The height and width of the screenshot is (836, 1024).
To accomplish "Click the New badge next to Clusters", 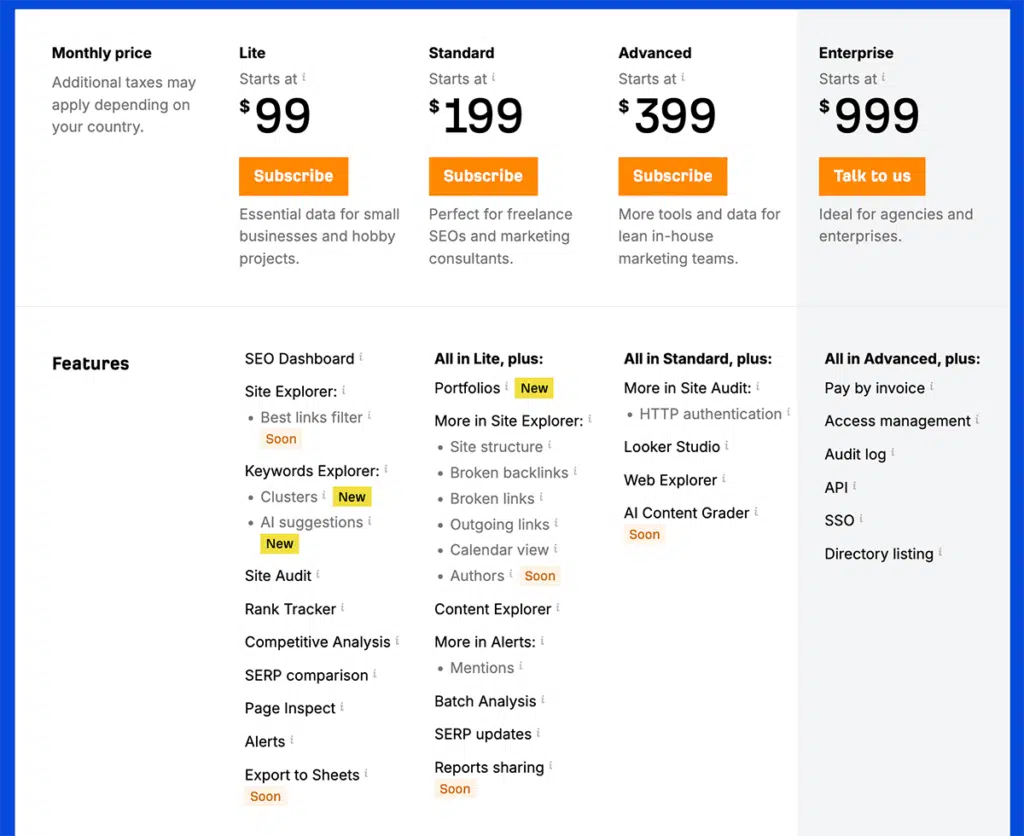I will 352,496.
